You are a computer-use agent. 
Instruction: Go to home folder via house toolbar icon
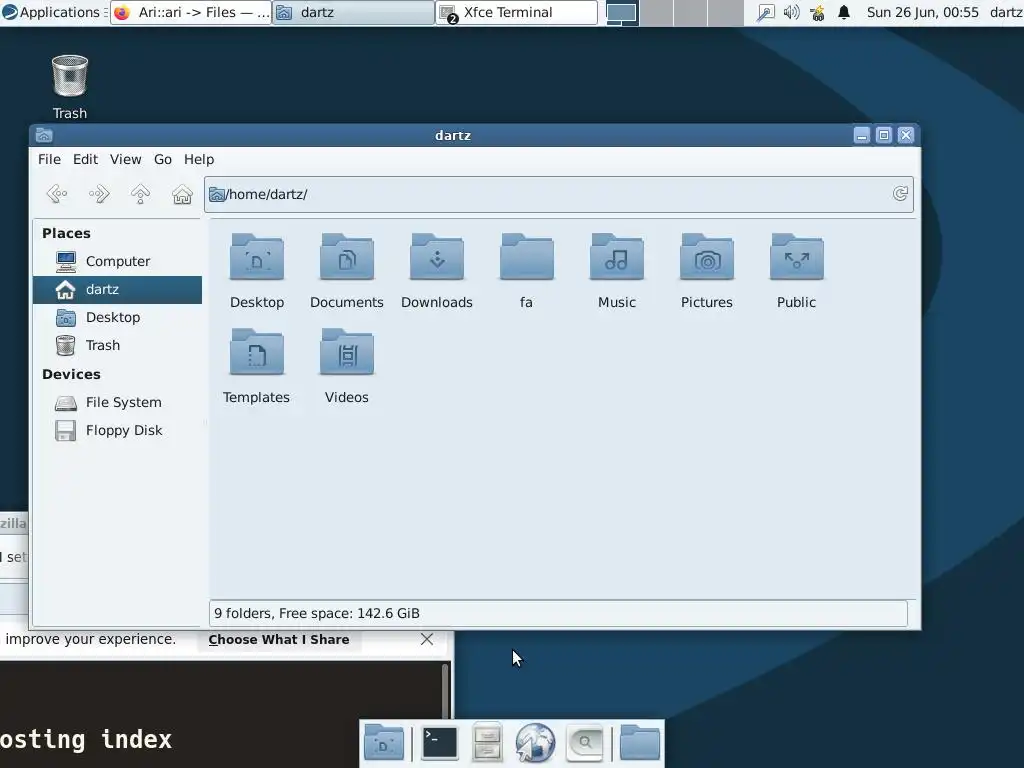point(182,194)
